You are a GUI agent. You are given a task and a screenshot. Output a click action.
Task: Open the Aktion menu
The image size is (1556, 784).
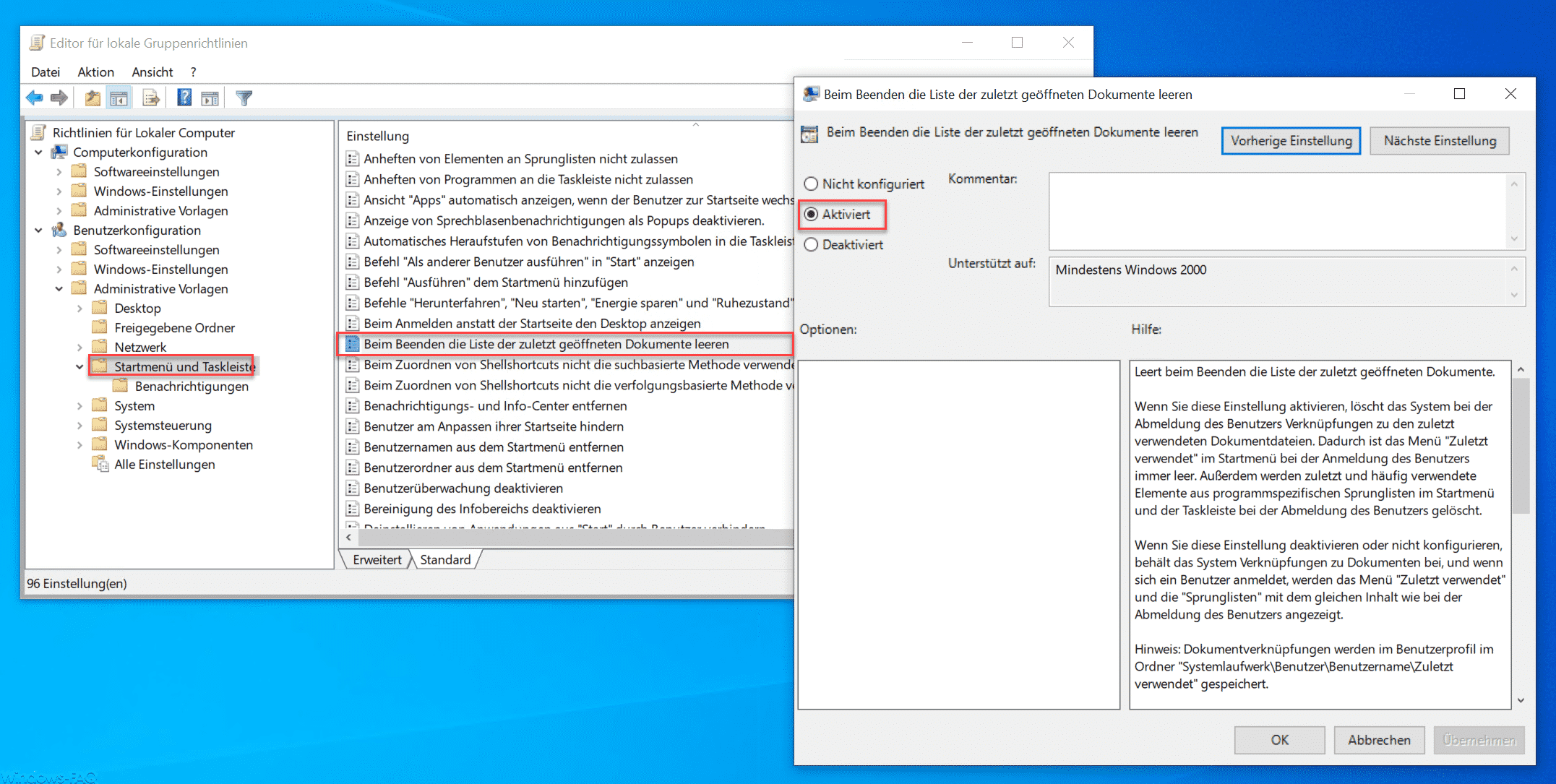pos(95,72)
